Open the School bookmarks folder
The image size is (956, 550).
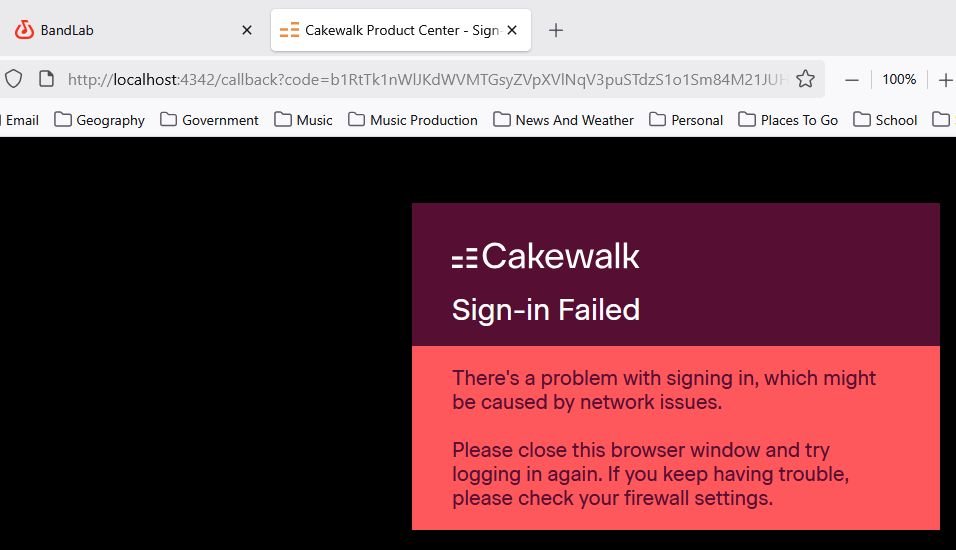tap(885, 120)
